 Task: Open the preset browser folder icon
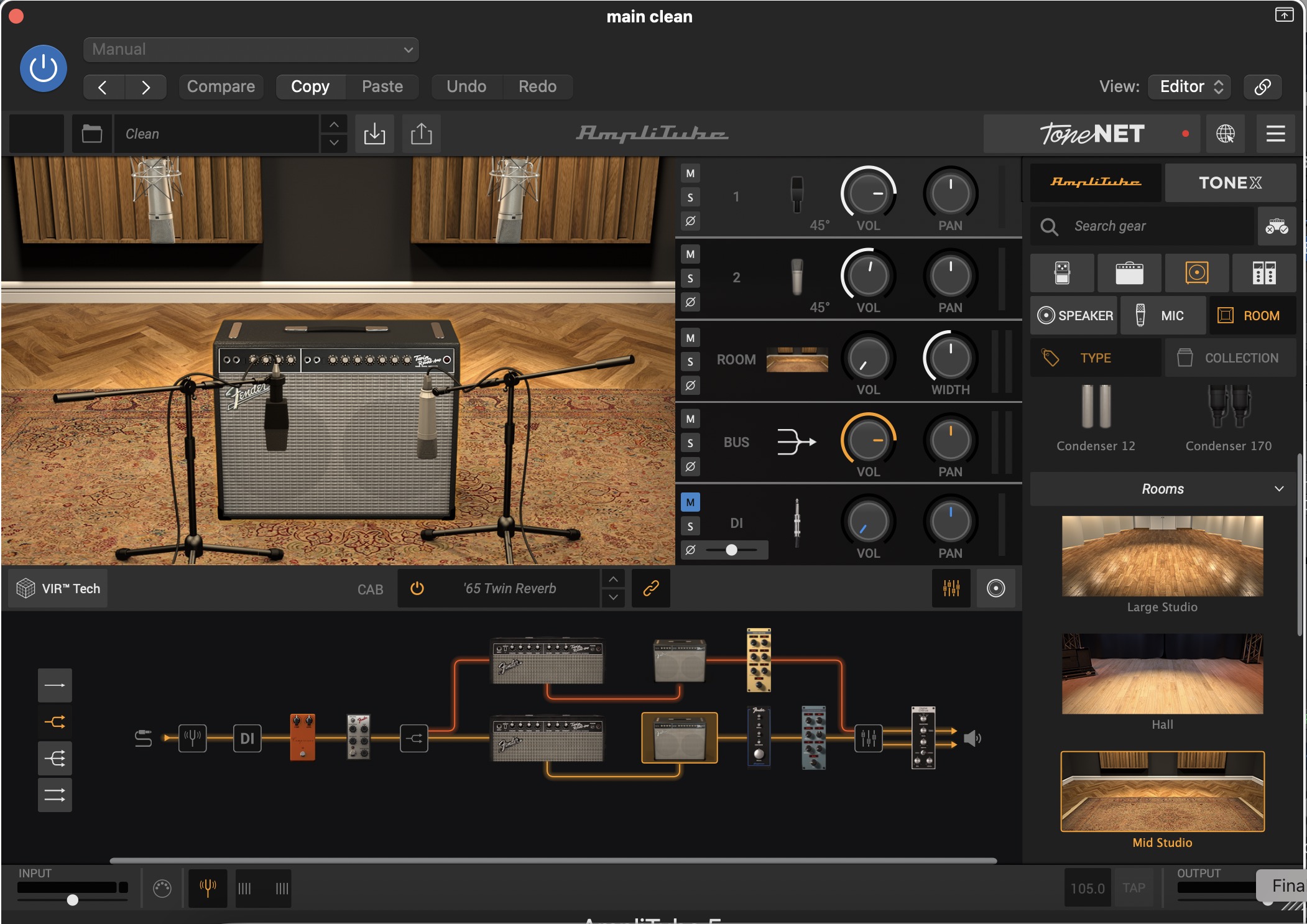pyautogui.click(x=92, y=134)
